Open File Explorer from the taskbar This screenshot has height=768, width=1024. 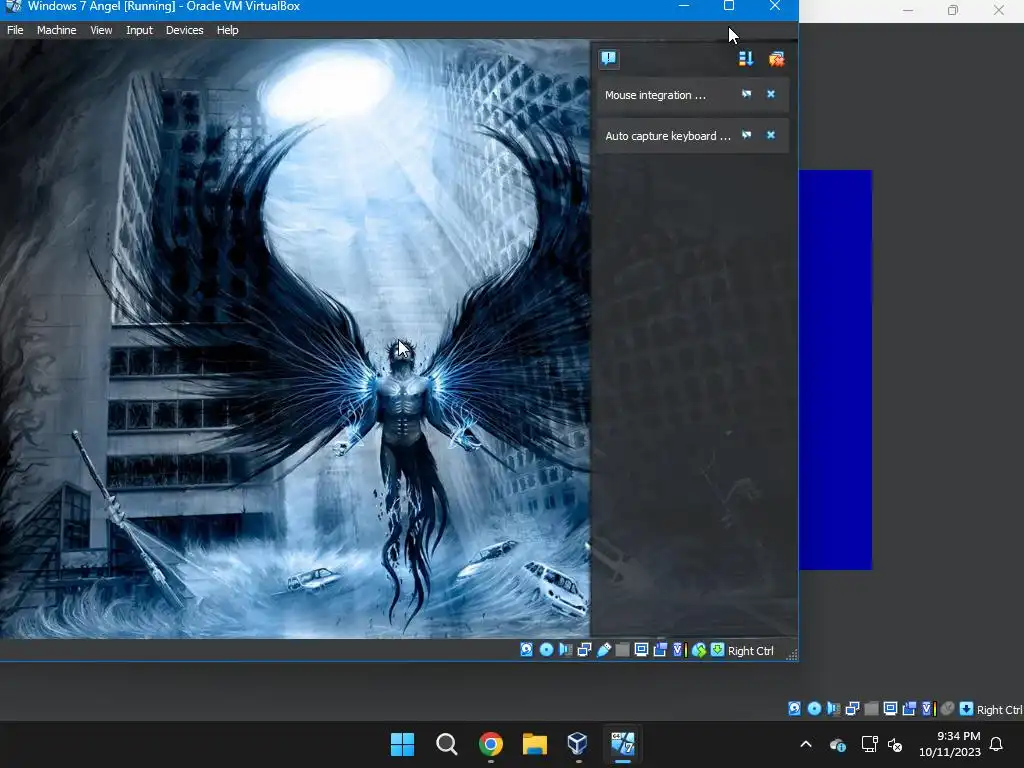(534, 744)
